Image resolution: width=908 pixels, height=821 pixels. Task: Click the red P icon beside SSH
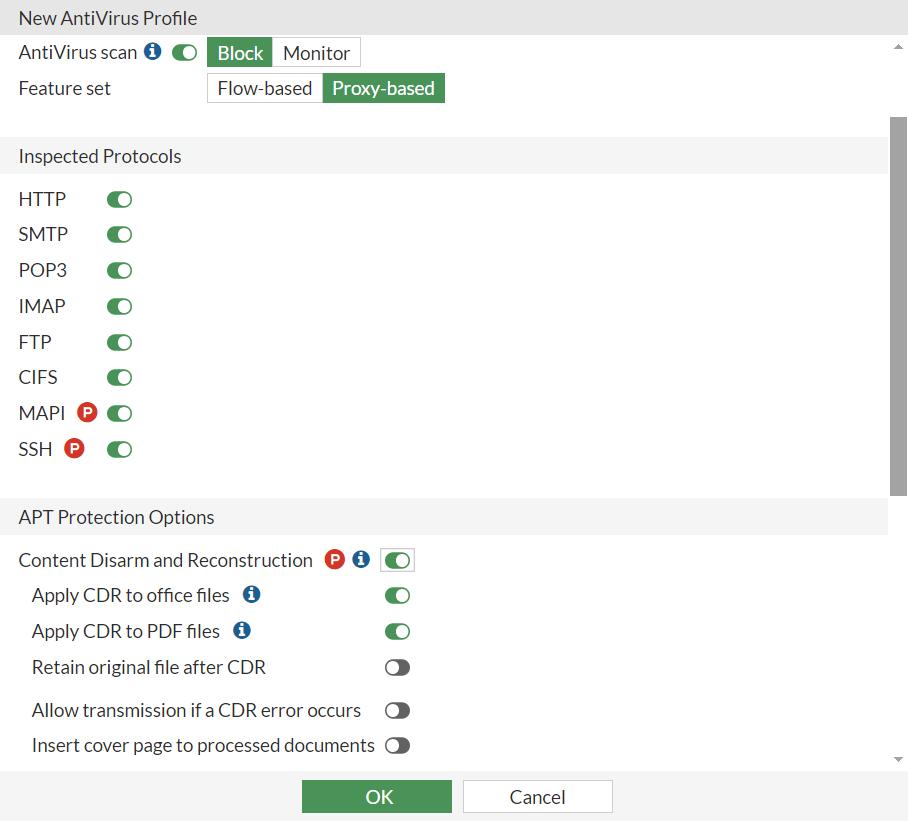pos(74,449)
